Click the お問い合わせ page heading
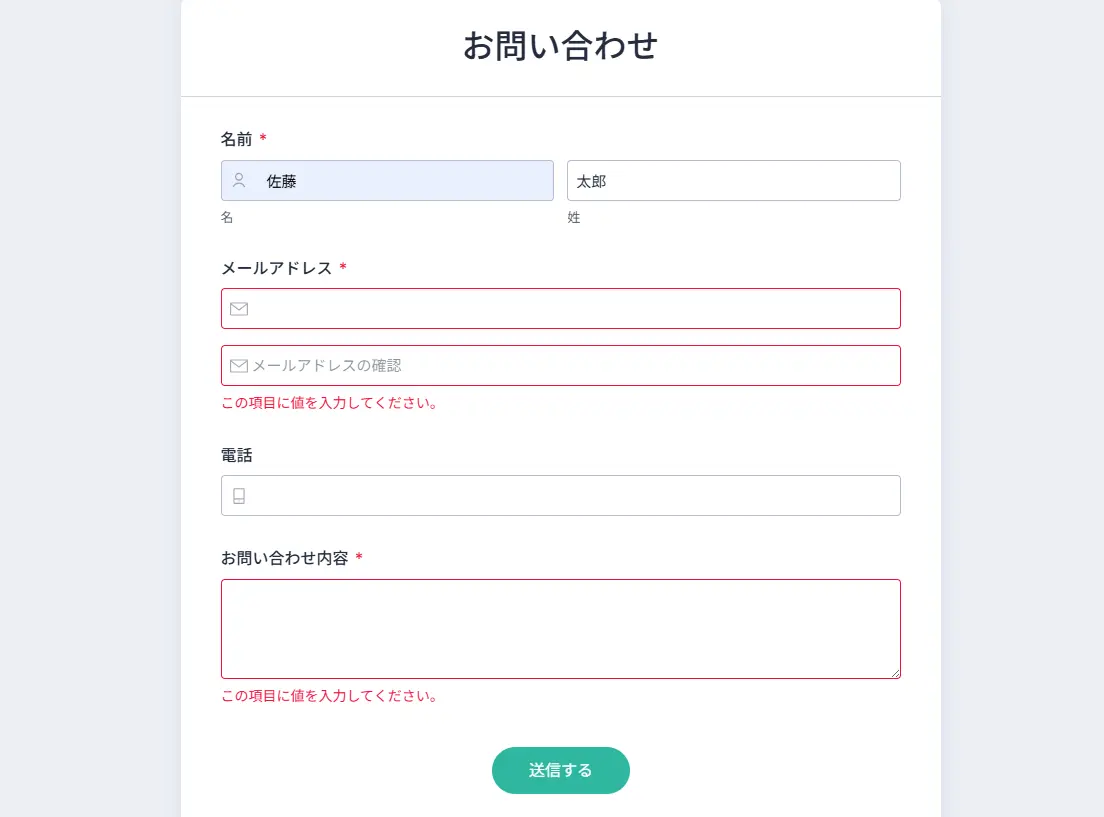The width and height of the screenshot is (1104, 817). click(x=560, y=46)
